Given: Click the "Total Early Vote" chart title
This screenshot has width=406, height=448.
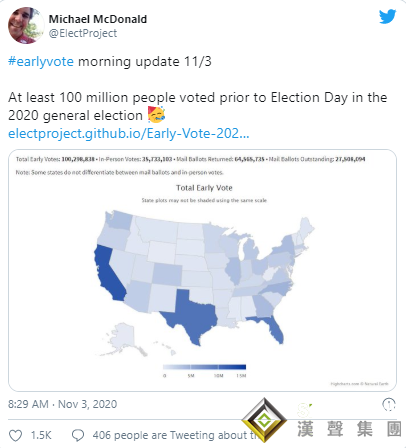Looking at the screenshot, I should tap(204, 188).
